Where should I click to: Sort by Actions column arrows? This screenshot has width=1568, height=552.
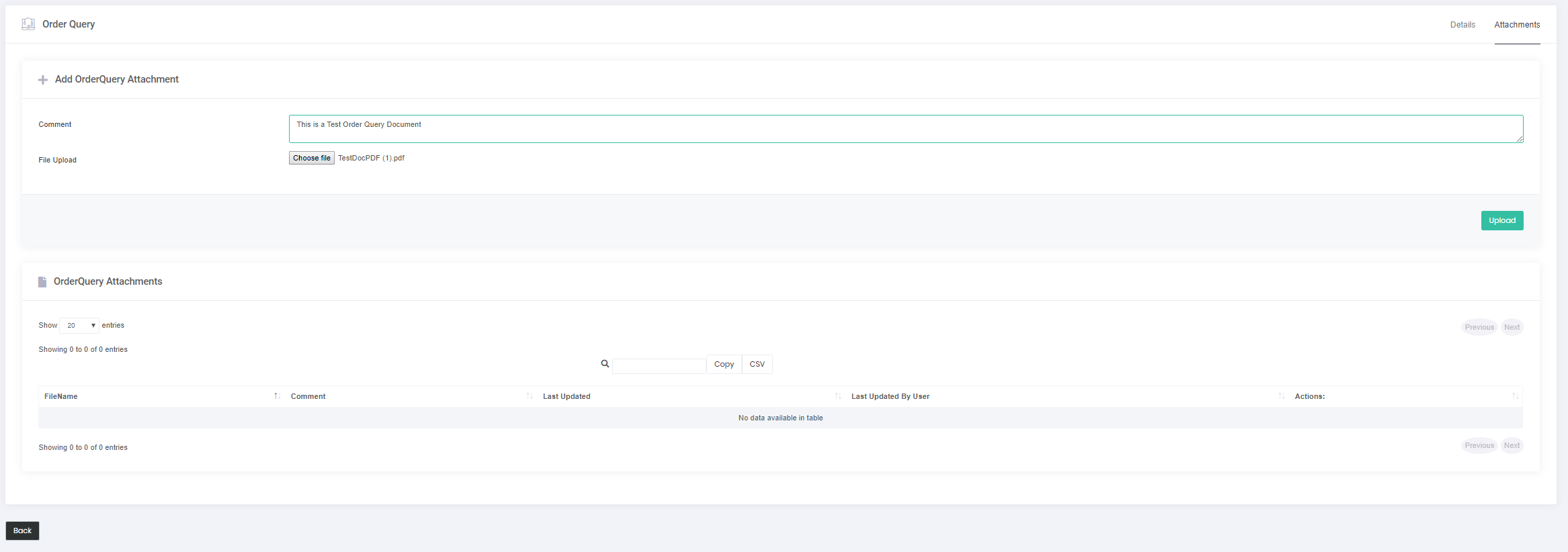click(x=1516, y=396)
